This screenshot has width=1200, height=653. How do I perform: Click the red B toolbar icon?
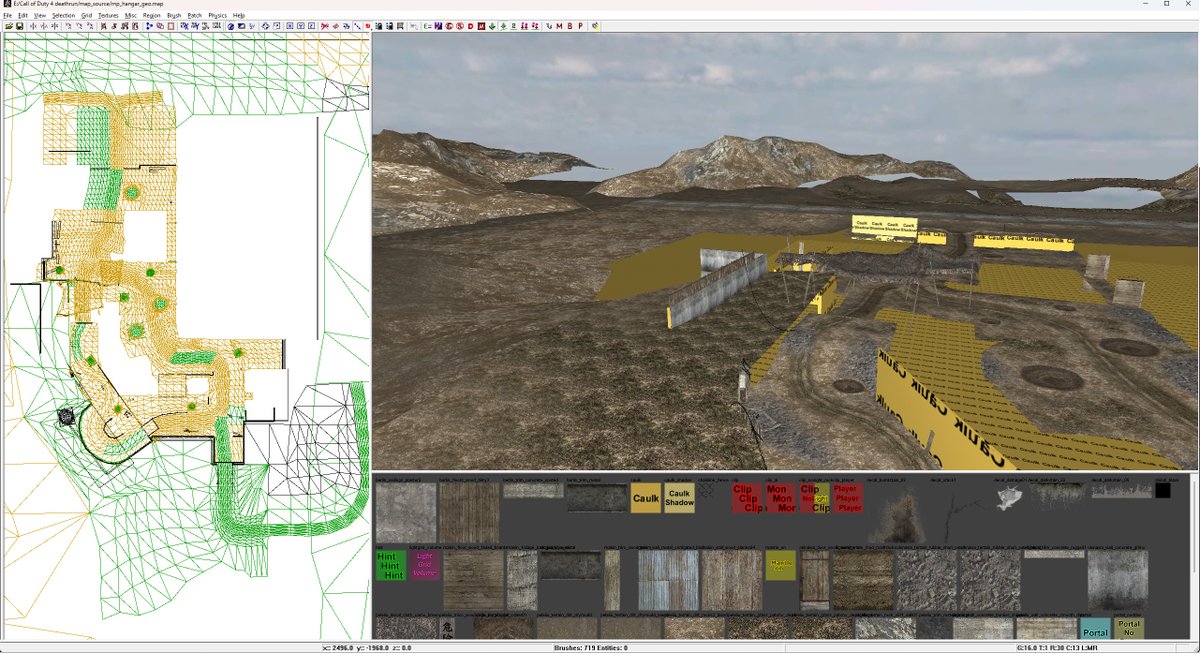point(570,26)
